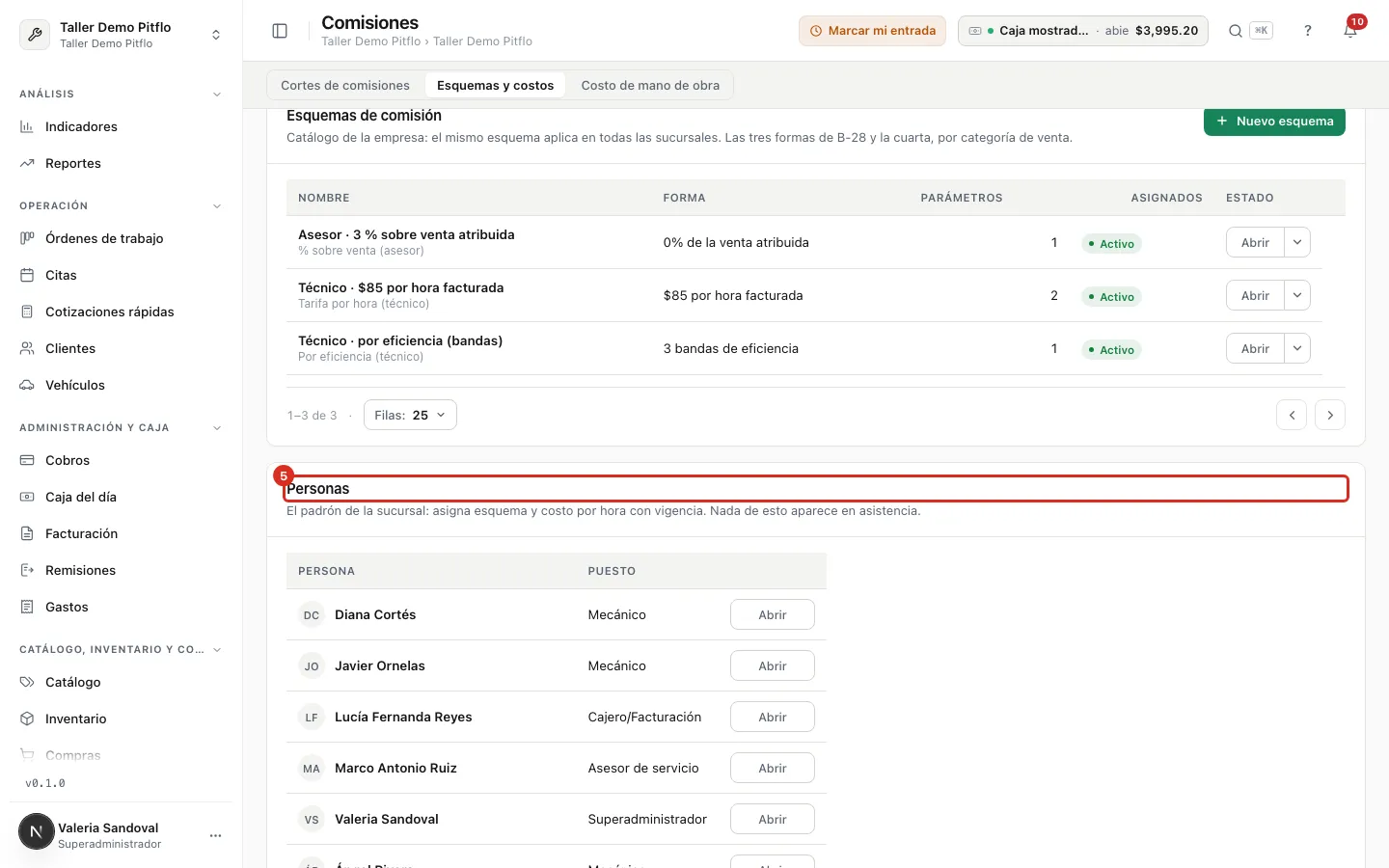
Task: Go to next page of schemes
Action: click(1330, 415)
